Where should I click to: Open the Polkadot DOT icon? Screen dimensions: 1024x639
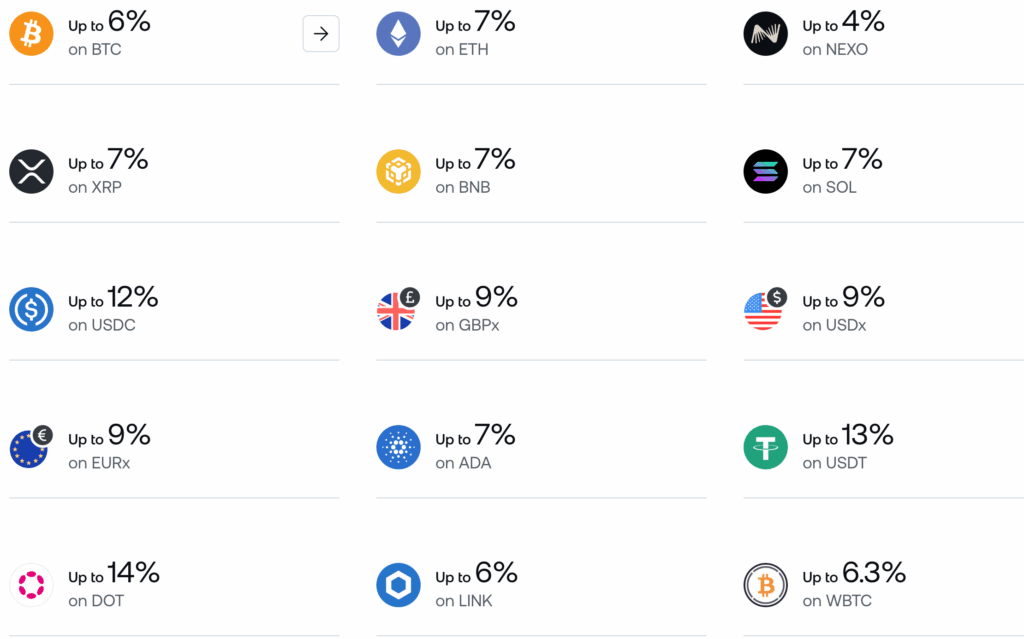tap(31, 585)
